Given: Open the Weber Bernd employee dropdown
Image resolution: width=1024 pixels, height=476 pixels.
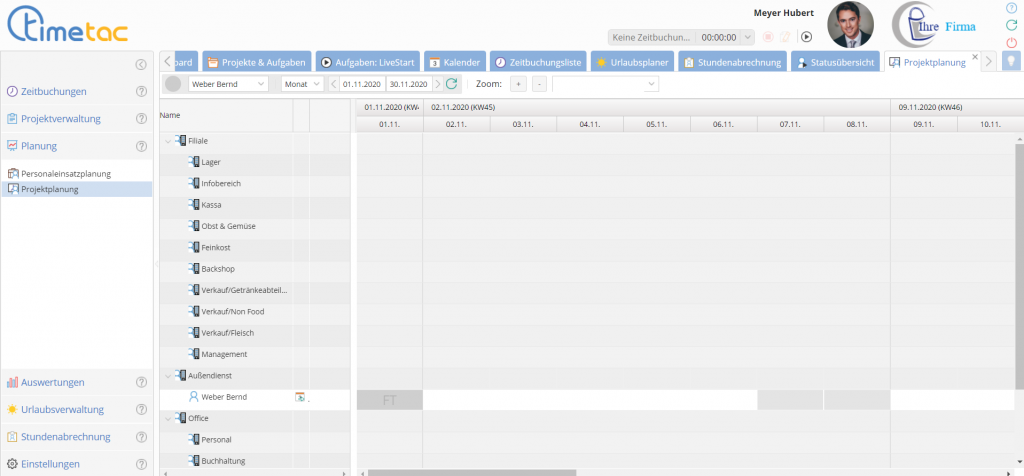Looking at the screenshot, I should point(227,84).
